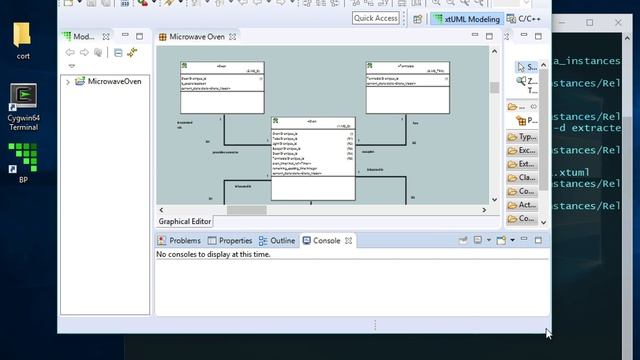Choose the Select tool in the palette
This screenshot has width=640, height=360.
pyautogui.click(x=527, y=67)
